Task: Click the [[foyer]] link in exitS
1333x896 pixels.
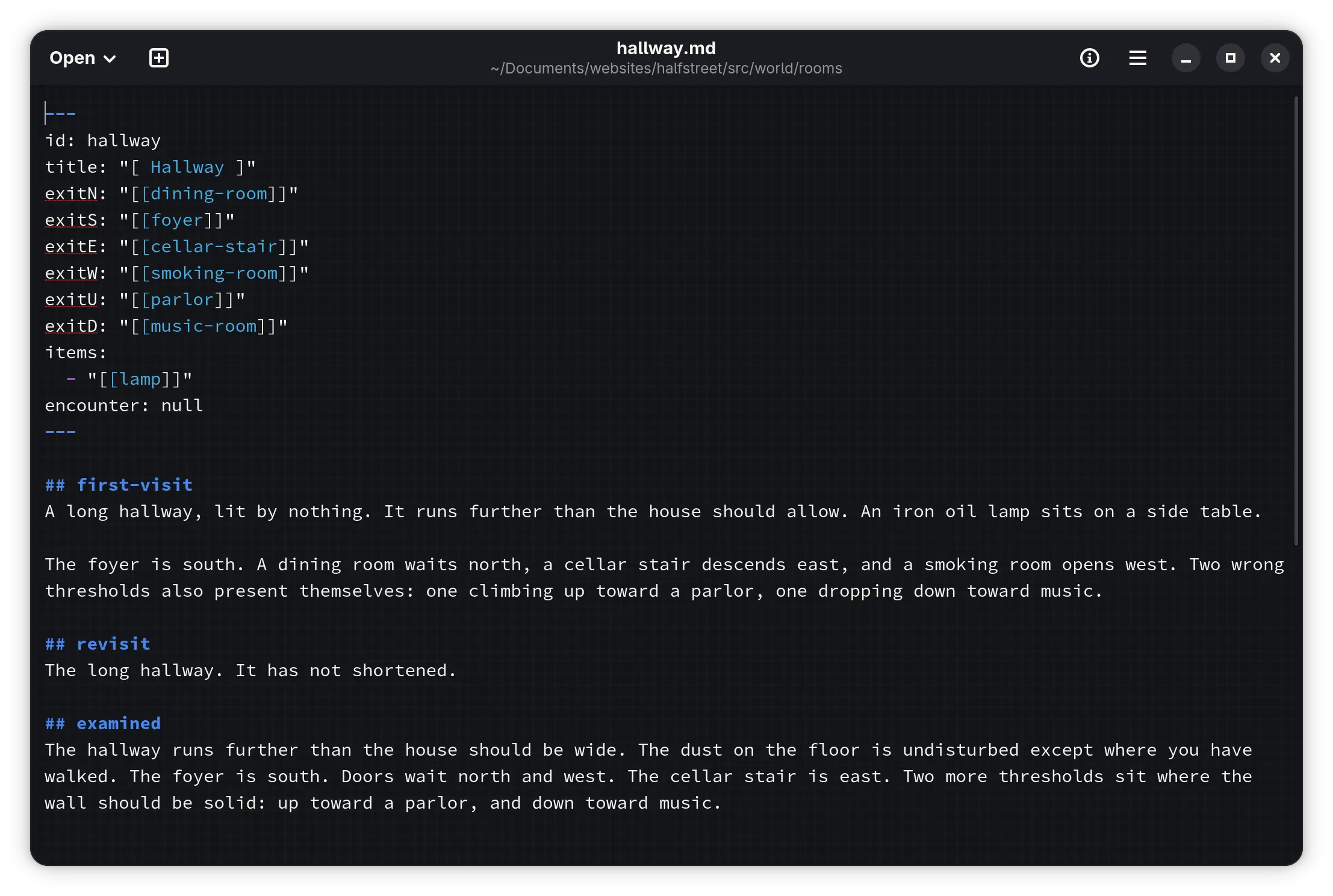Action: click(x=177, y=220)
